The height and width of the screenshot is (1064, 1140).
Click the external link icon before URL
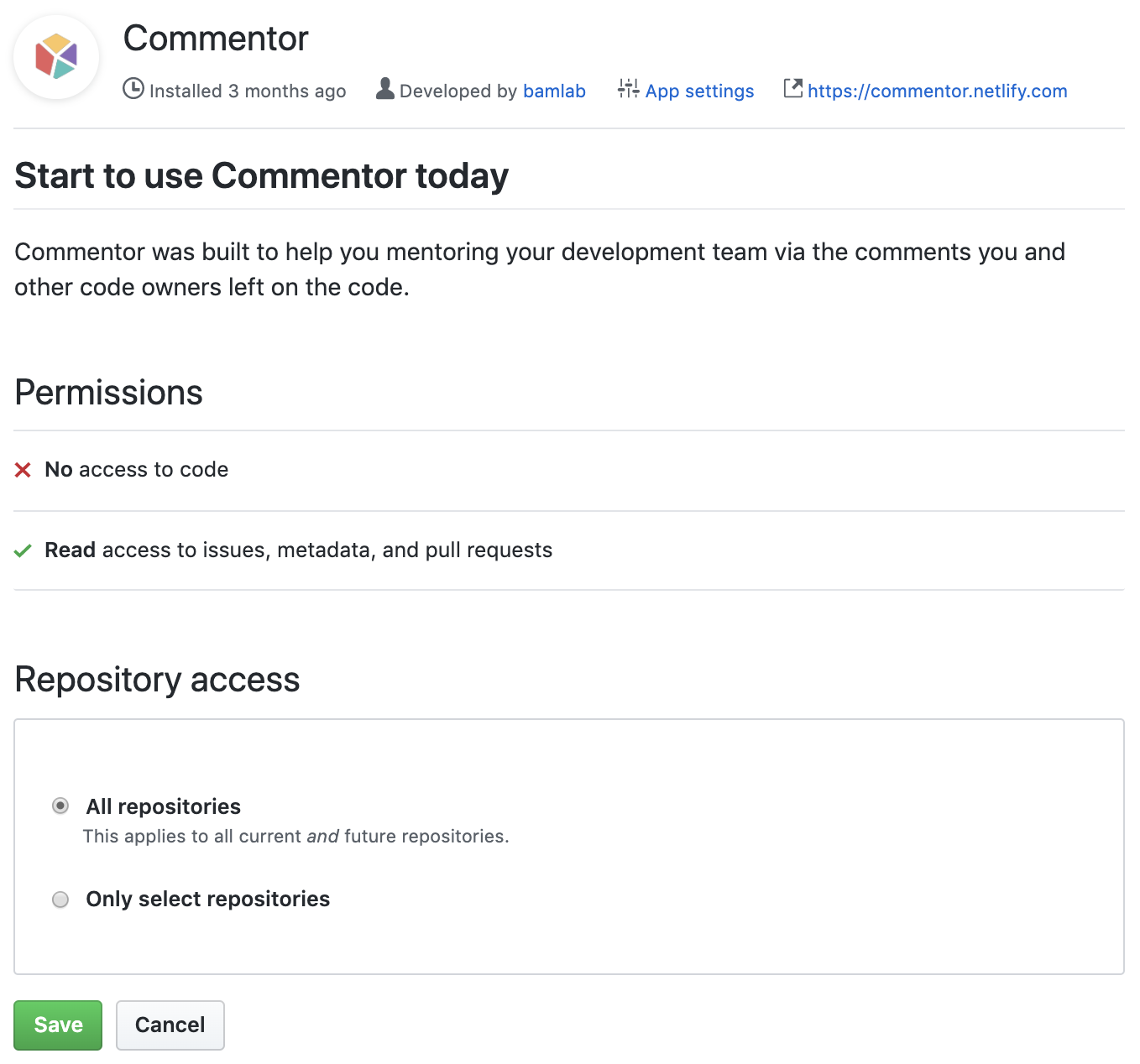[793, 88]
